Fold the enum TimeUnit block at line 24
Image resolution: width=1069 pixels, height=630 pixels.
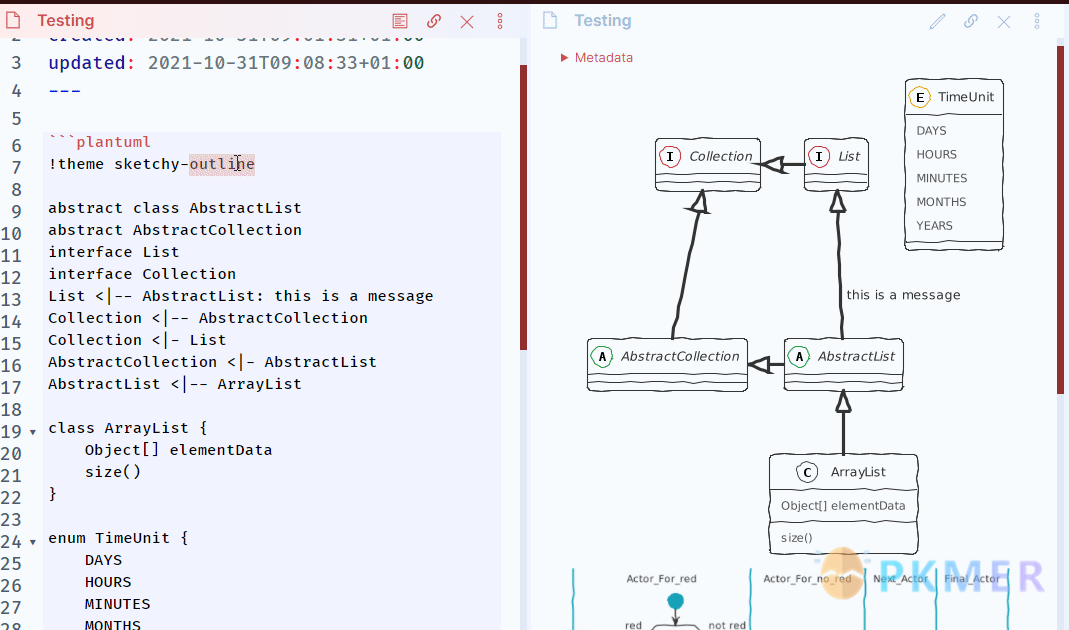[32, 543]
